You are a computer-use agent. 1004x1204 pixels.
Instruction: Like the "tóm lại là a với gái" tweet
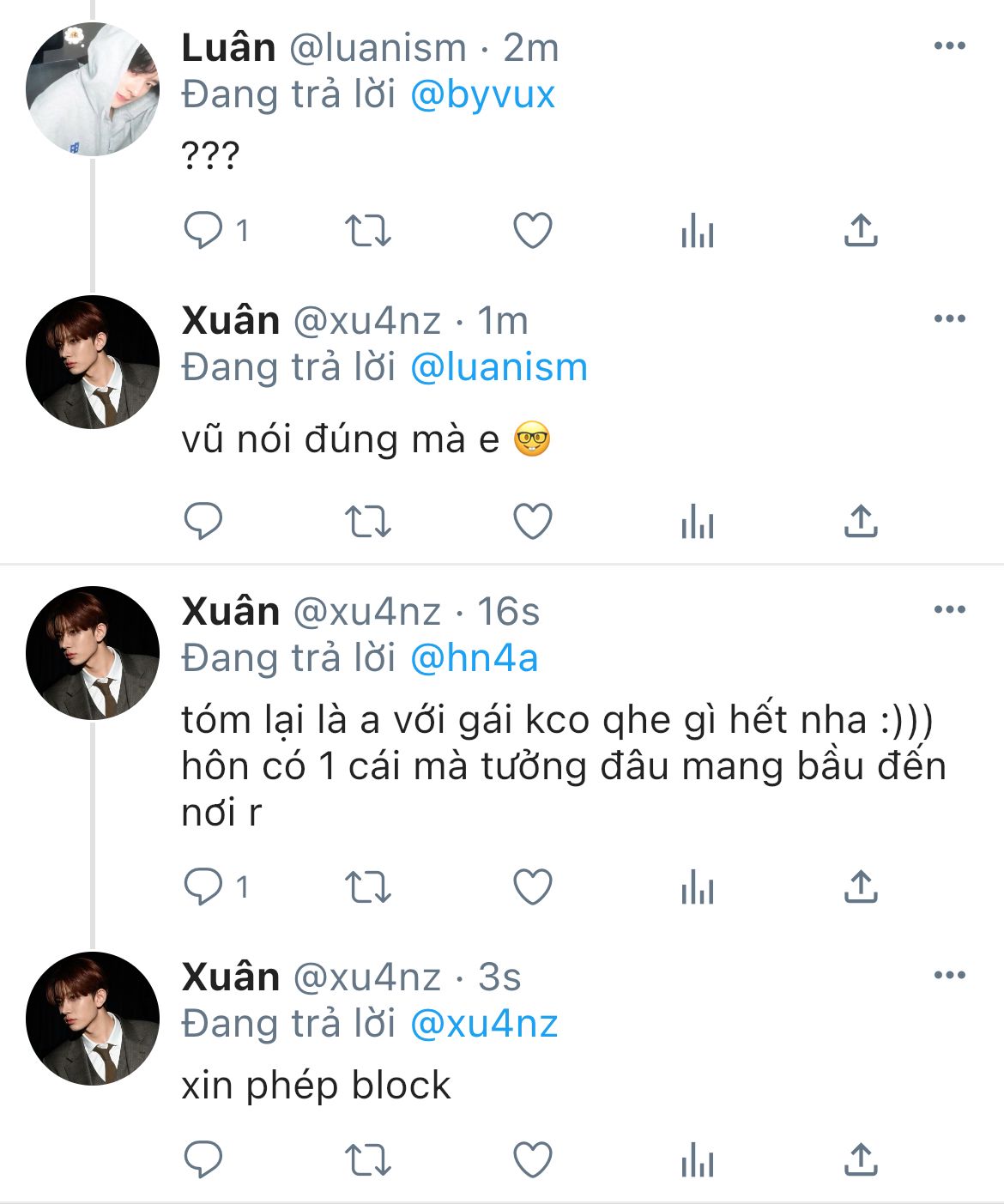click(532, 886)
